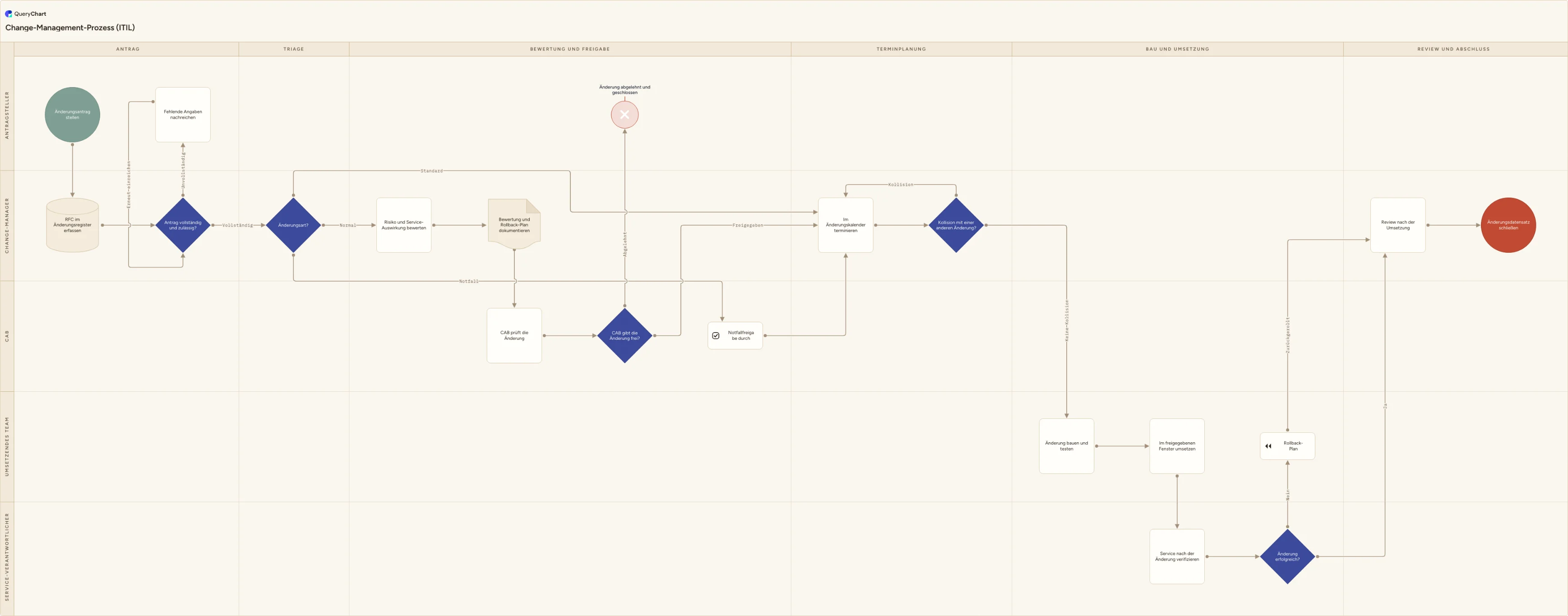Select the CAB gibt die Änderung frei? diamond
1568x616 pixels.
[x=624, y=335]
